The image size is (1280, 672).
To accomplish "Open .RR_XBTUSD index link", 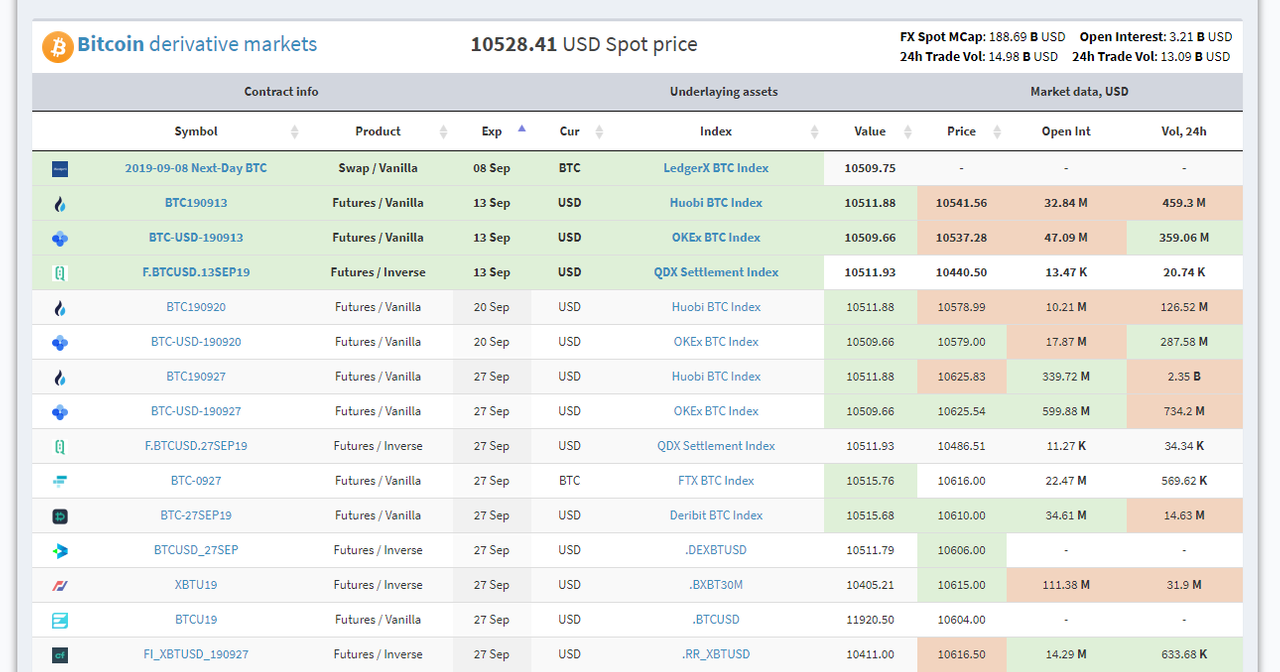I will (x=716, y=654).
